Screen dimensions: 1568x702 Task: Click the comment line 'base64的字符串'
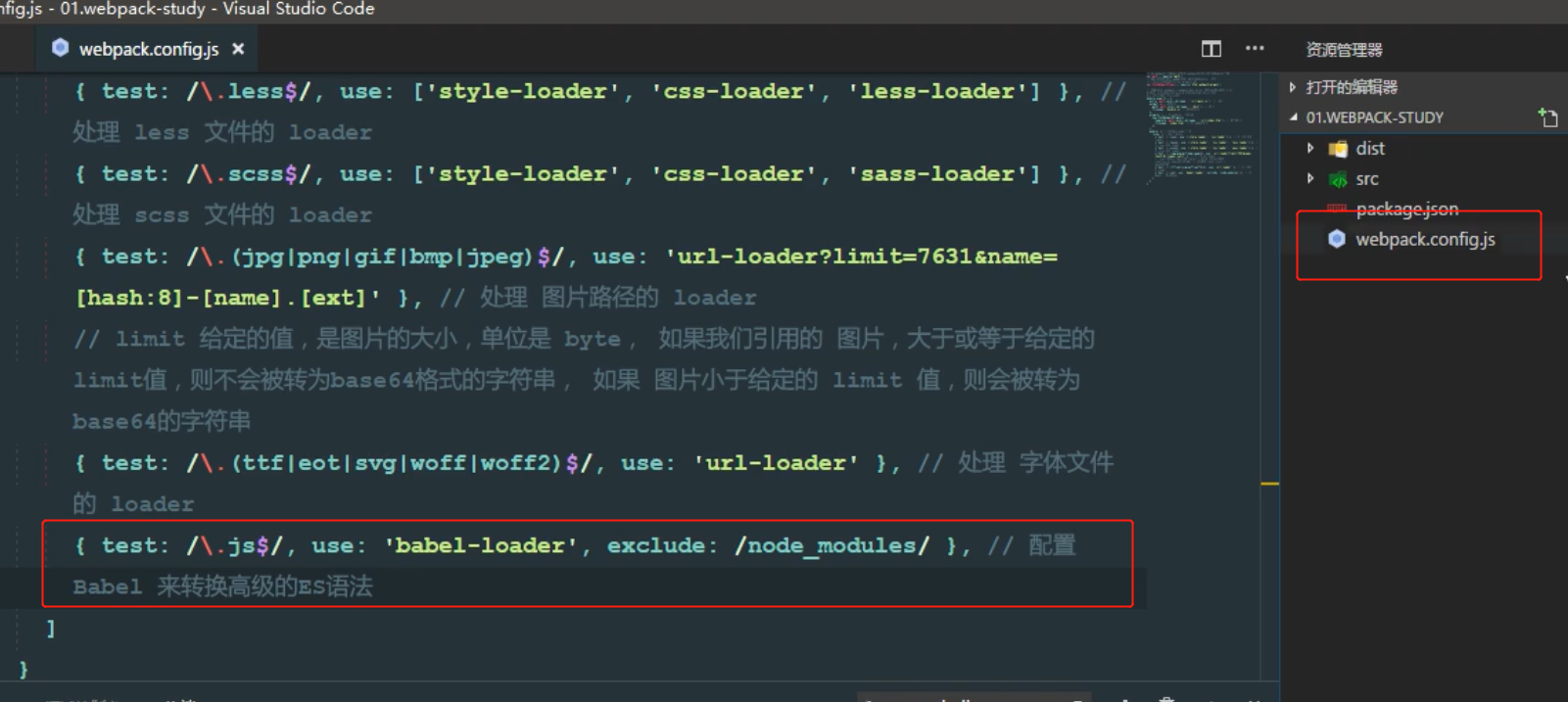coord(162,422)
